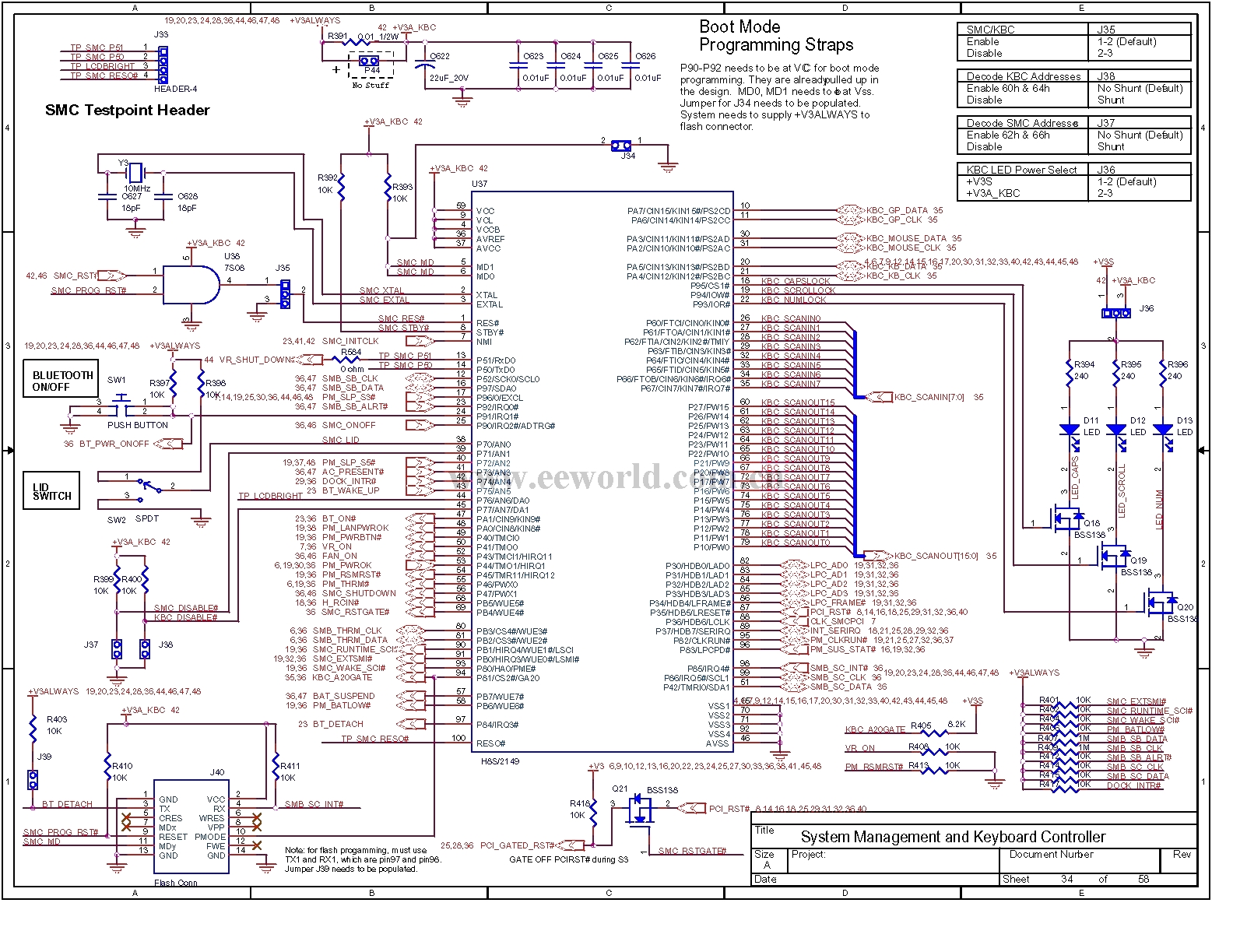Click the 'KBC_SCANIN[7:0]' bus label
The height and width of the screenshot is (952, 1233).
tap(929, 397)
